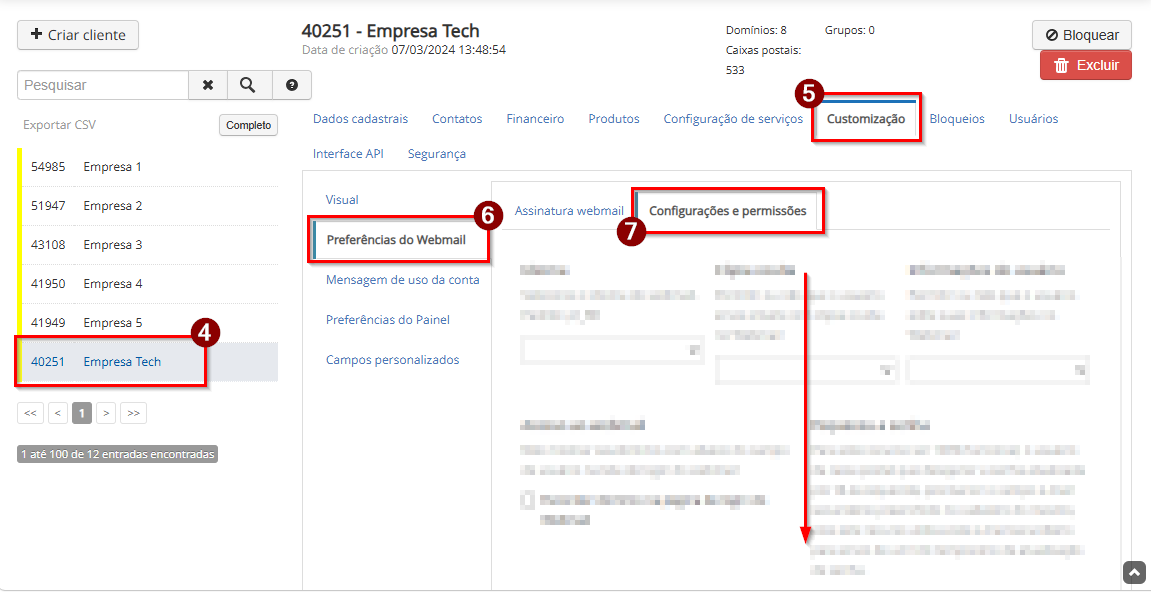
Task: Open Mensagem de uso da conta
Action: 403,280
